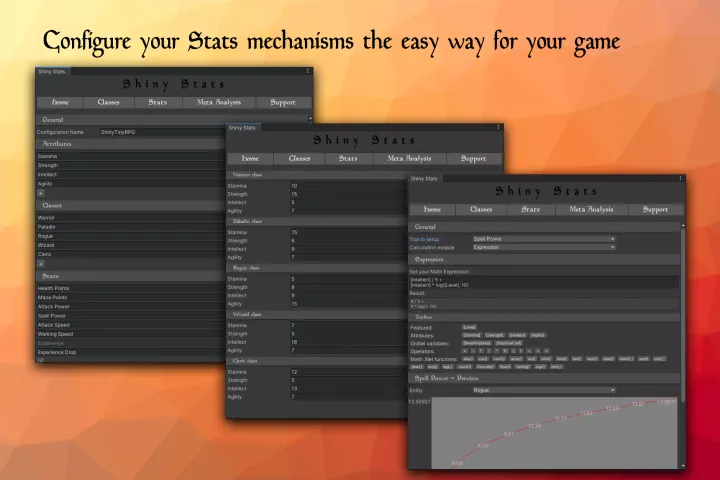Switch to Home tab in middle window
Viewport: 720px width, 480px height.
250,158
